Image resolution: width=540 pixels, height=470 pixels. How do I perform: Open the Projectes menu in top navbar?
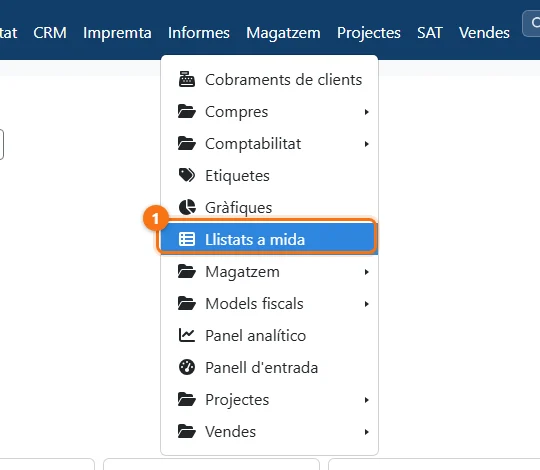(x=368, y=33)
